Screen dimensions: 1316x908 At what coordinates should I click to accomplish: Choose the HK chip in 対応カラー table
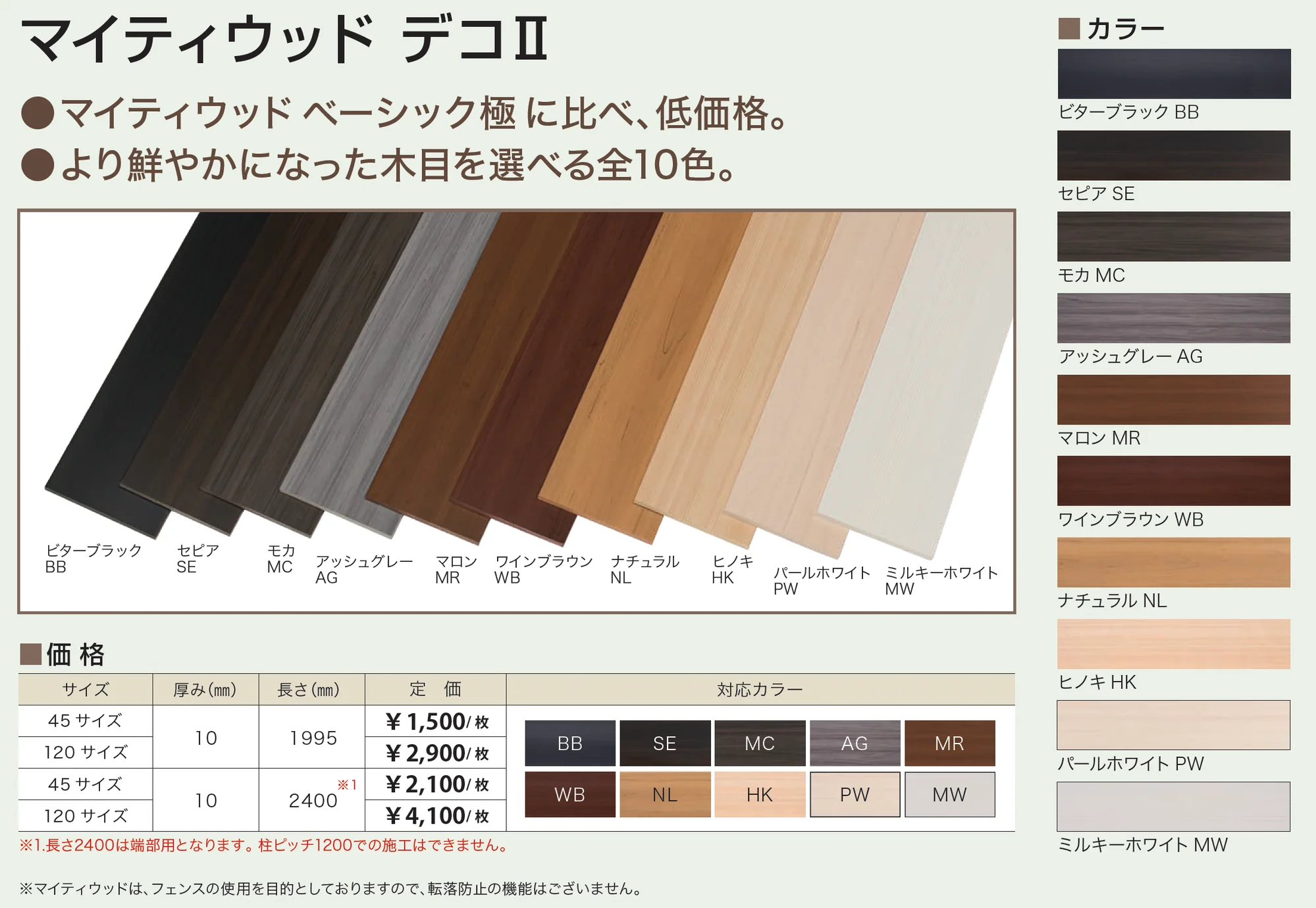click(760, 795)
